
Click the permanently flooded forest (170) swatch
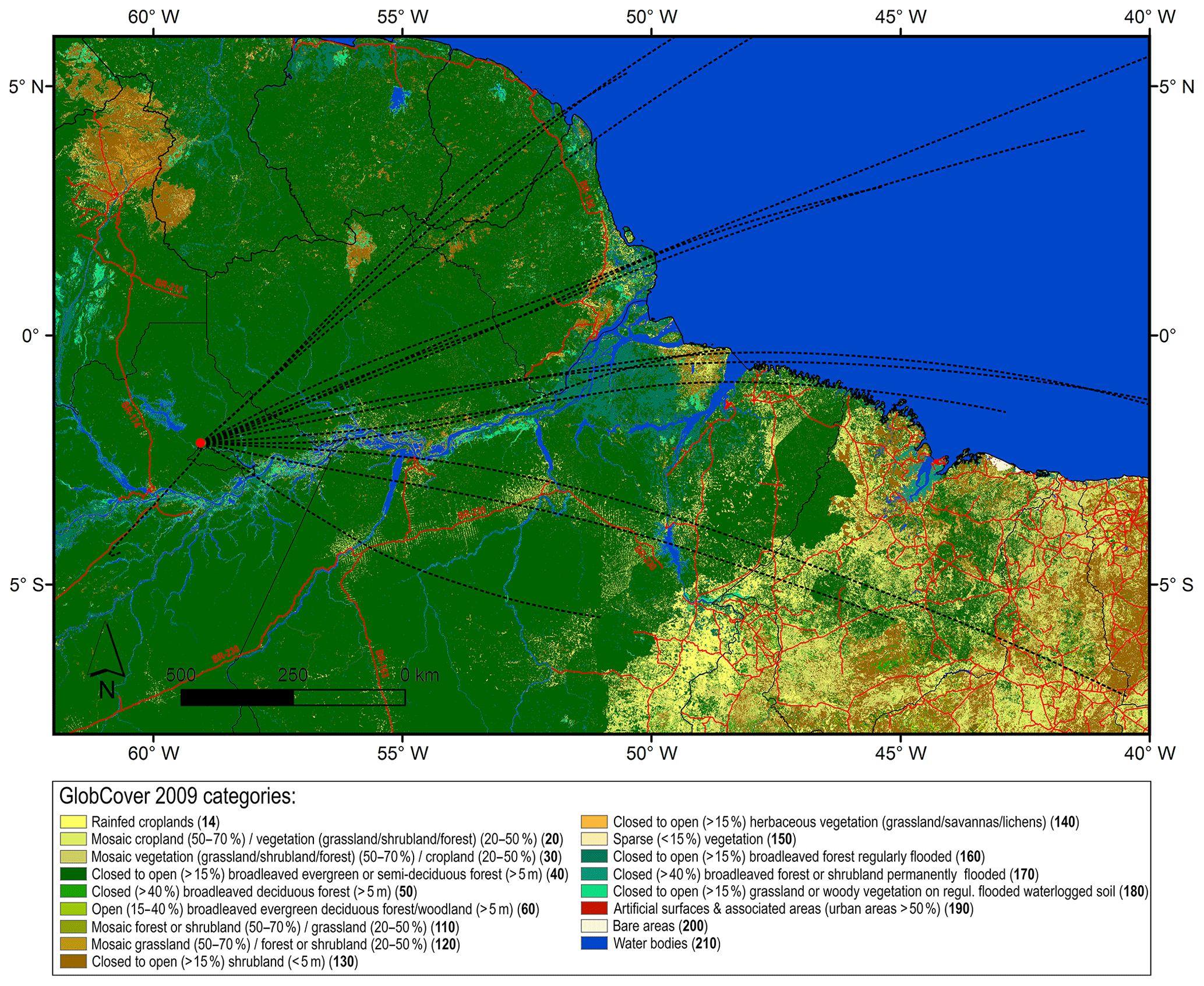pyautogui.click(x=594, y=874)
